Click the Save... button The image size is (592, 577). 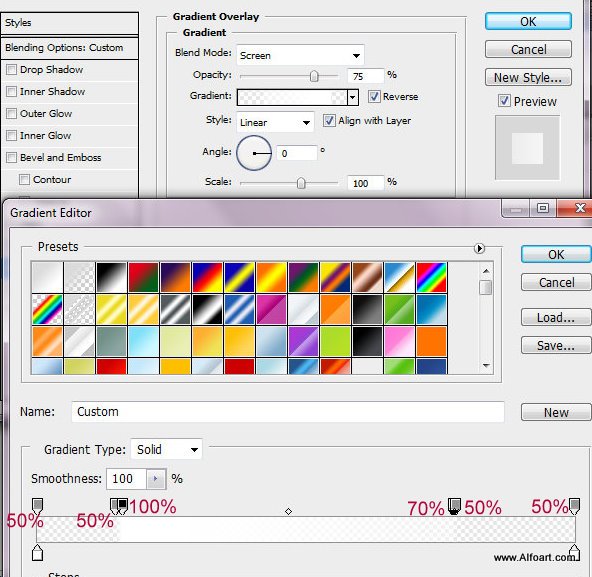click(556, 345)
